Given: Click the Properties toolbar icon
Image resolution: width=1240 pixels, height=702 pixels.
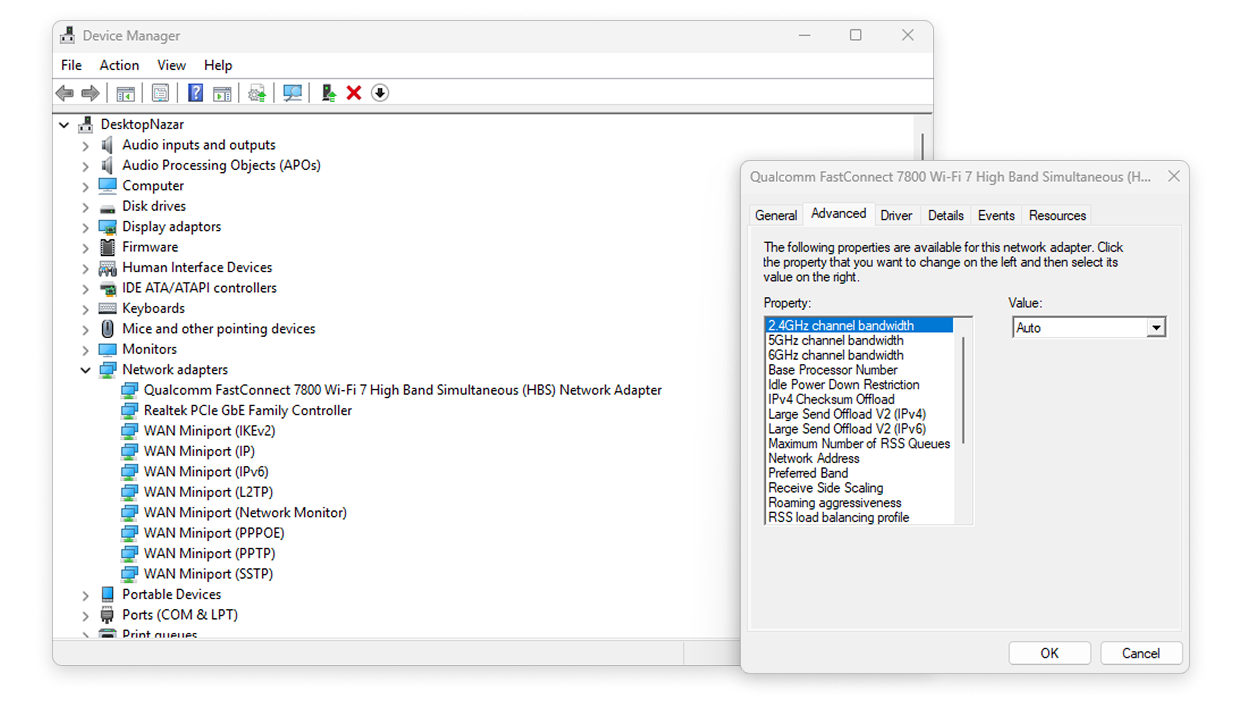Looking at the screenshot, I should [x=160, y=92].
